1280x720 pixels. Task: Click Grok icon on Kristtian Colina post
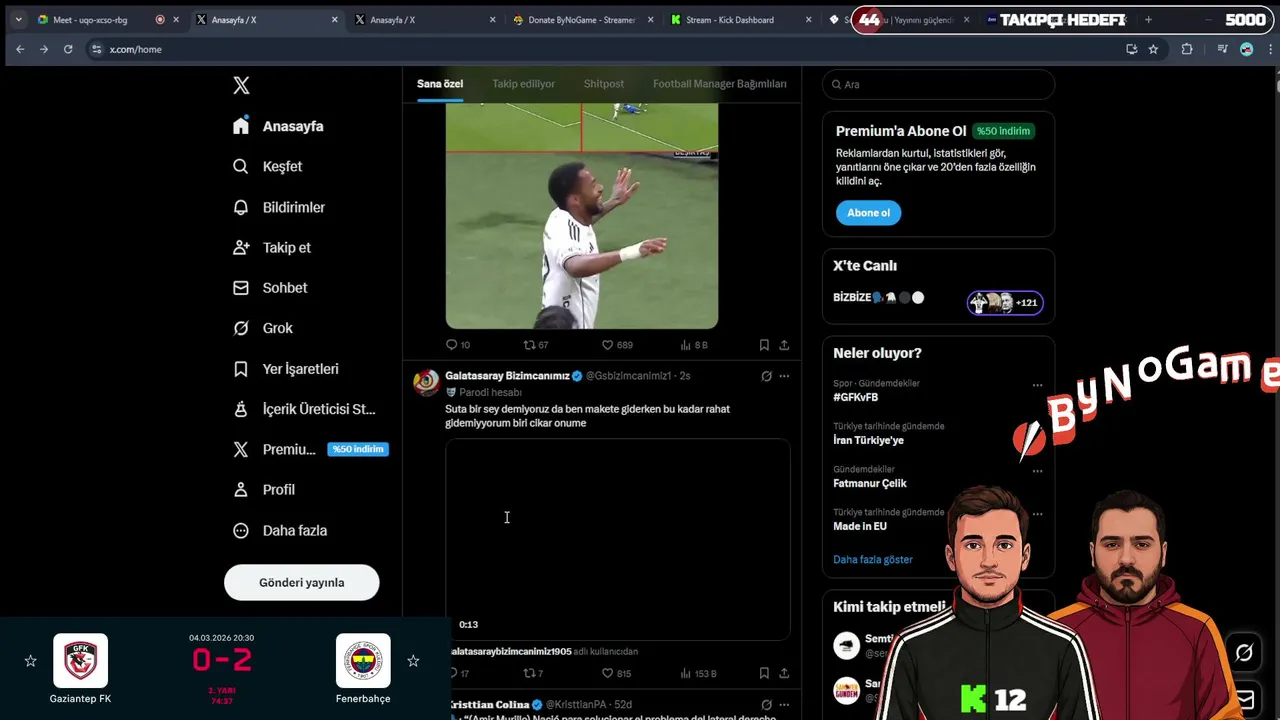click(x=766, y=705)
